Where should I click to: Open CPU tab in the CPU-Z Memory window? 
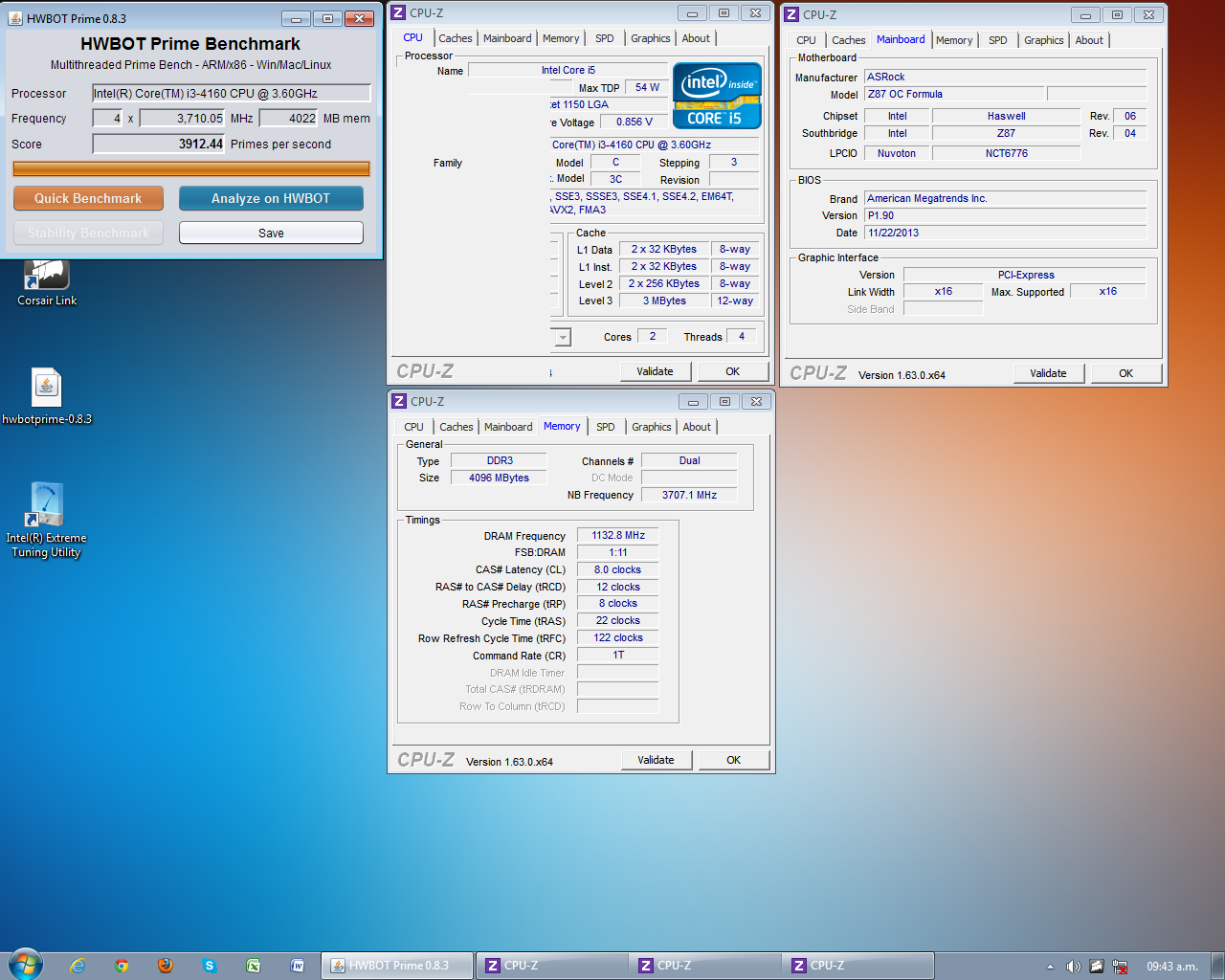(x=413, y=427)
